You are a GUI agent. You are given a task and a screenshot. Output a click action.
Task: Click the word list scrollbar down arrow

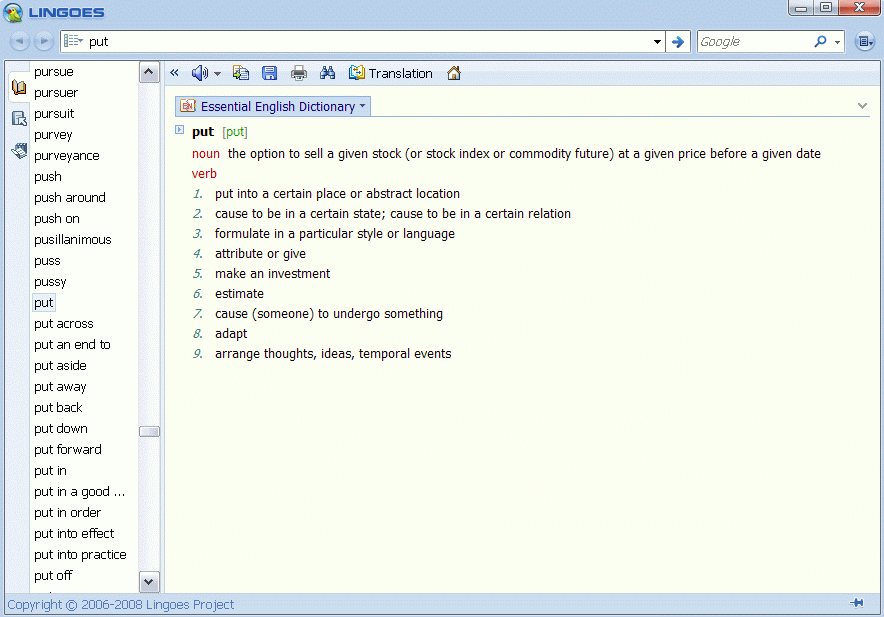149,581
